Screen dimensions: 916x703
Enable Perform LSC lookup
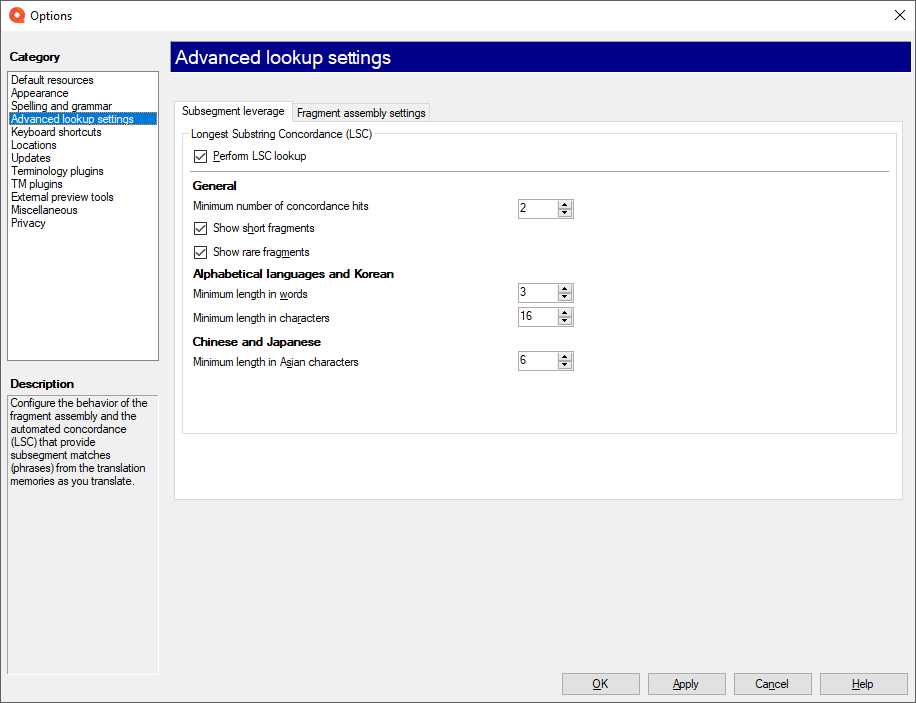[x=200, y=156]
